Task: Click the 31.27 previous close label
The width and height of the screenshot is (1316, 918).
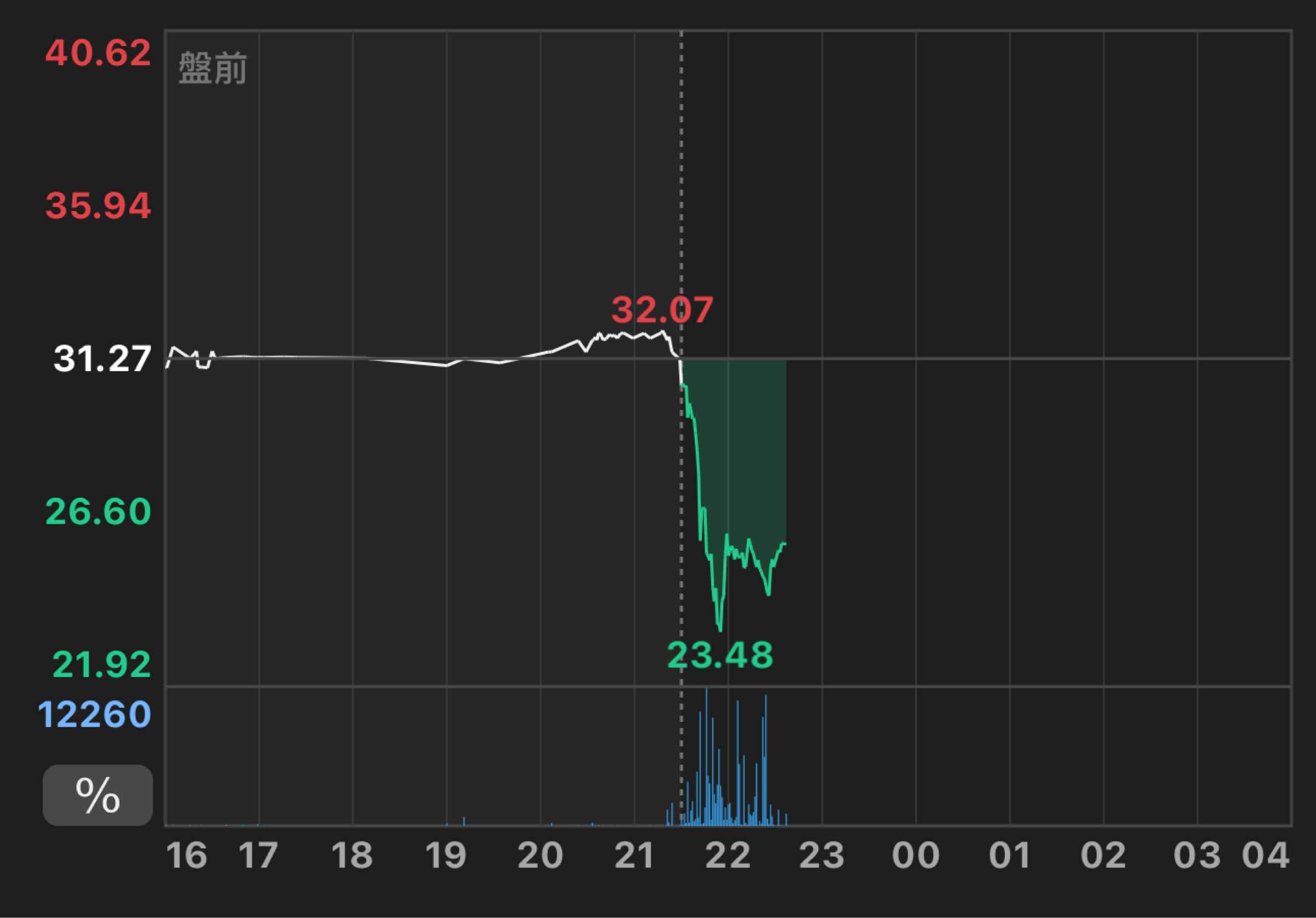Action: (x=102, y=360)
